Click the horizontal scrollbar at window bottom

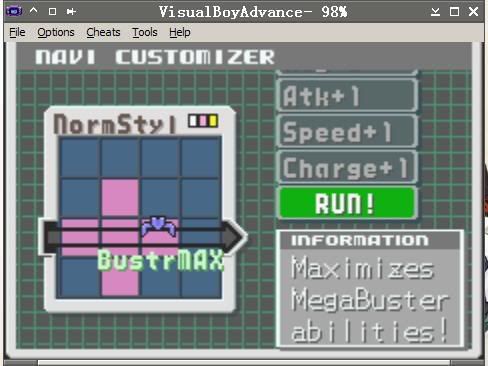click(244, 363)
